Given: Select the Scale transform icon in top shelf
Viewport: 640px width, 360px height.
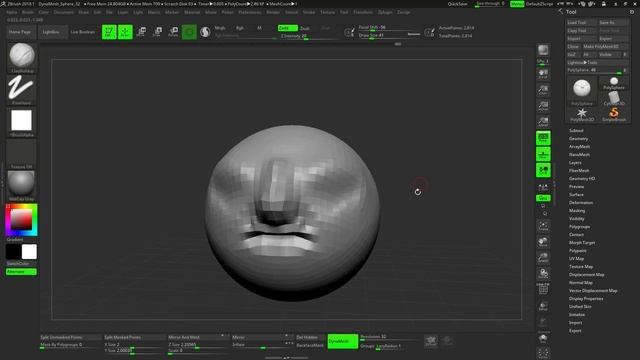Looking at the screenshot, I should point(158,31).
